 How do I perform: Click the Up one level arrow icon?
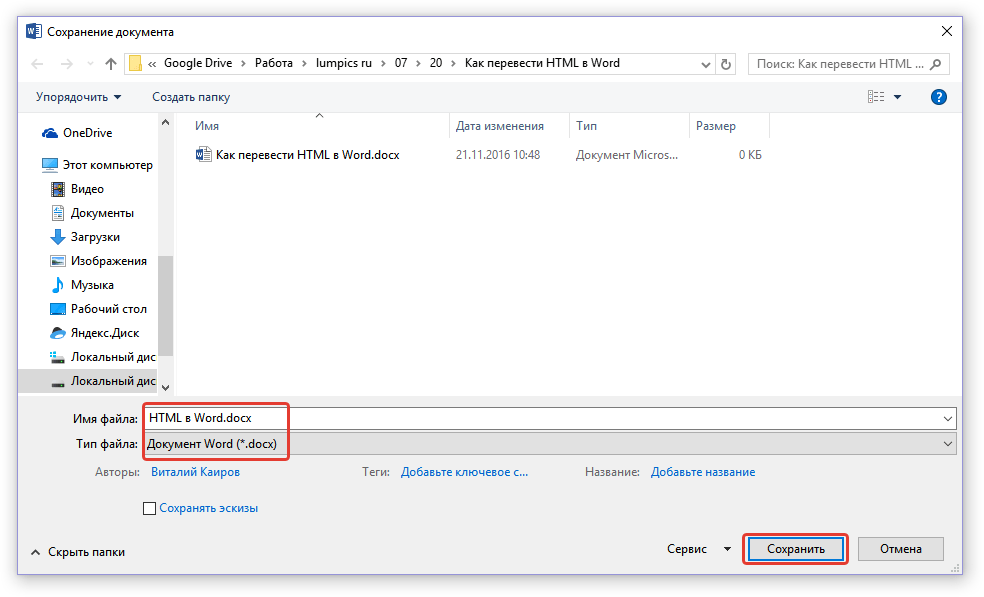coord(111,63)
